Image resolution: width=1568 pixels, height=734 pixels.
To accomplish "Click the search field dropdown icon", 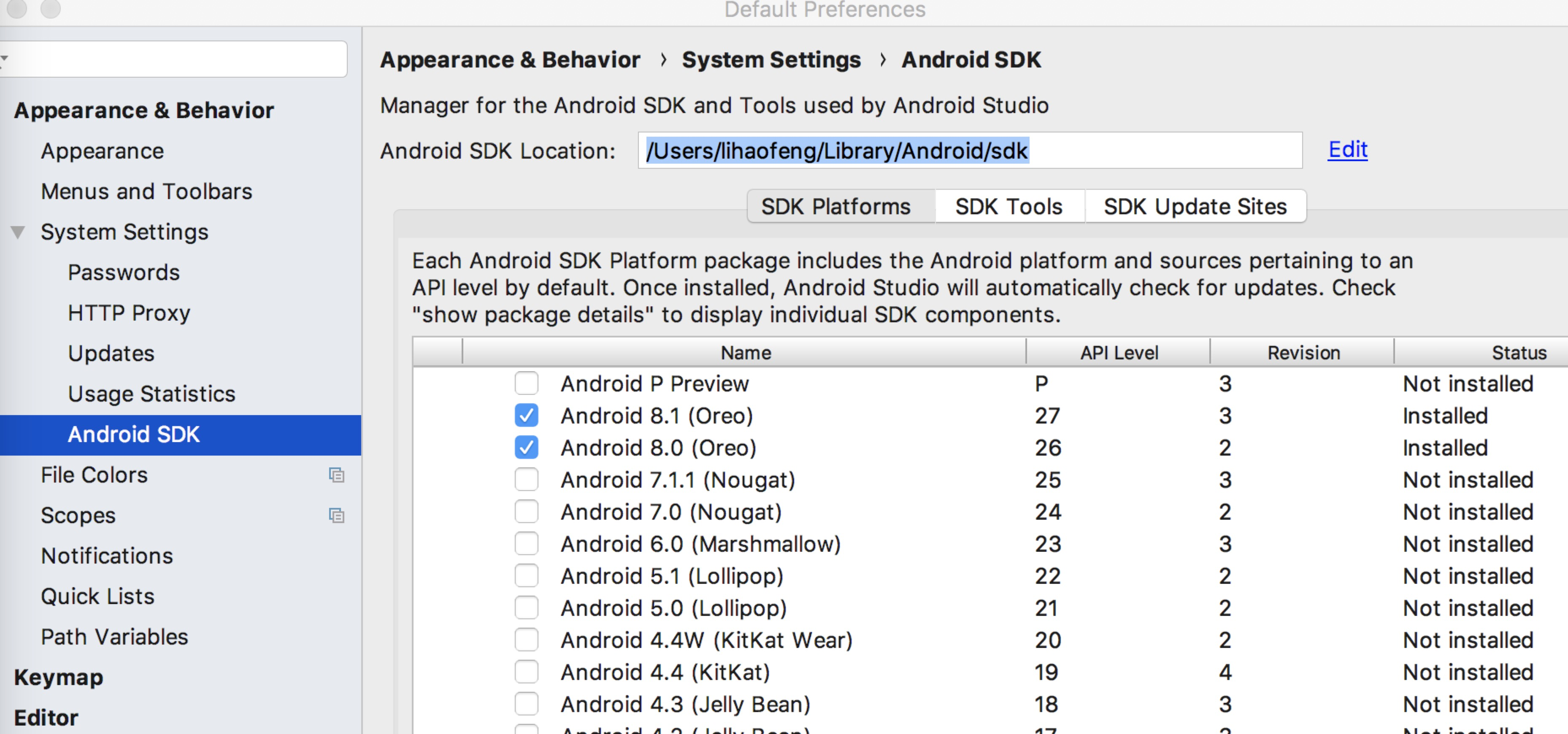I will pyautogui.click(x=5, y=59).
